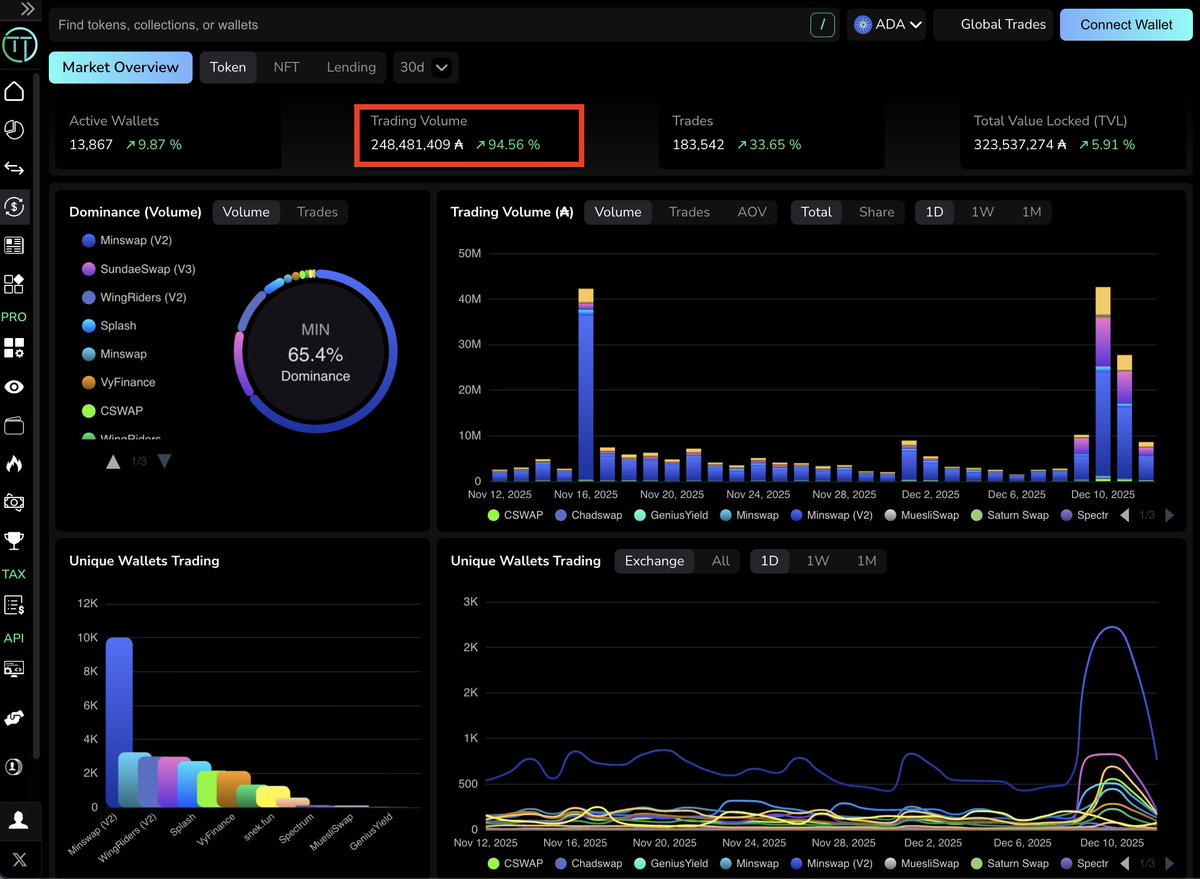Select 1M interval in Unique Wallets chart
The height and width of the screenshot is (879, 1200).
click(x=866, y=561)
